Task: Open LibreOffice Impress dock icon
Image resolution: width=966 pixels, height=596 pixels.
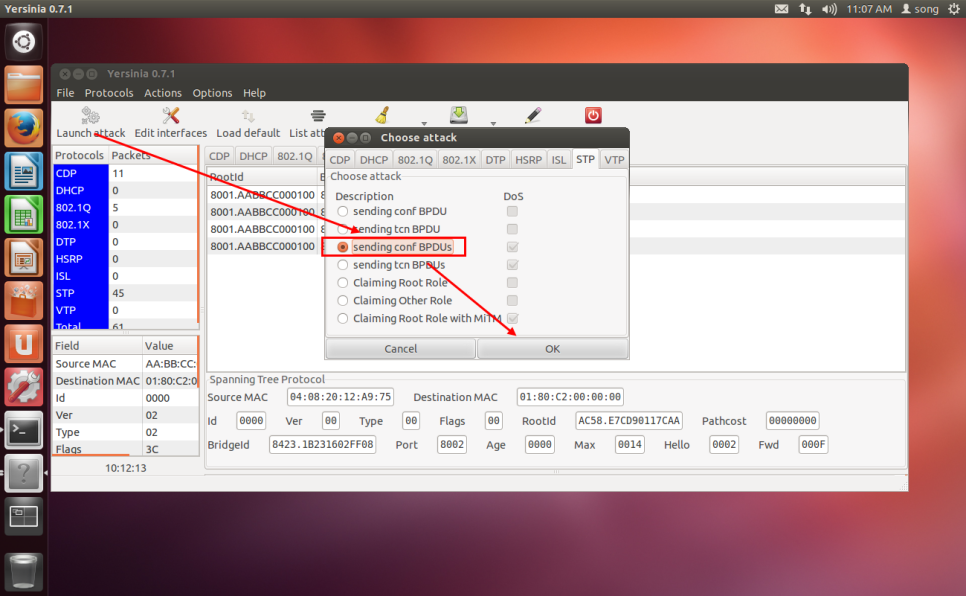Action: tap(23, 257)
